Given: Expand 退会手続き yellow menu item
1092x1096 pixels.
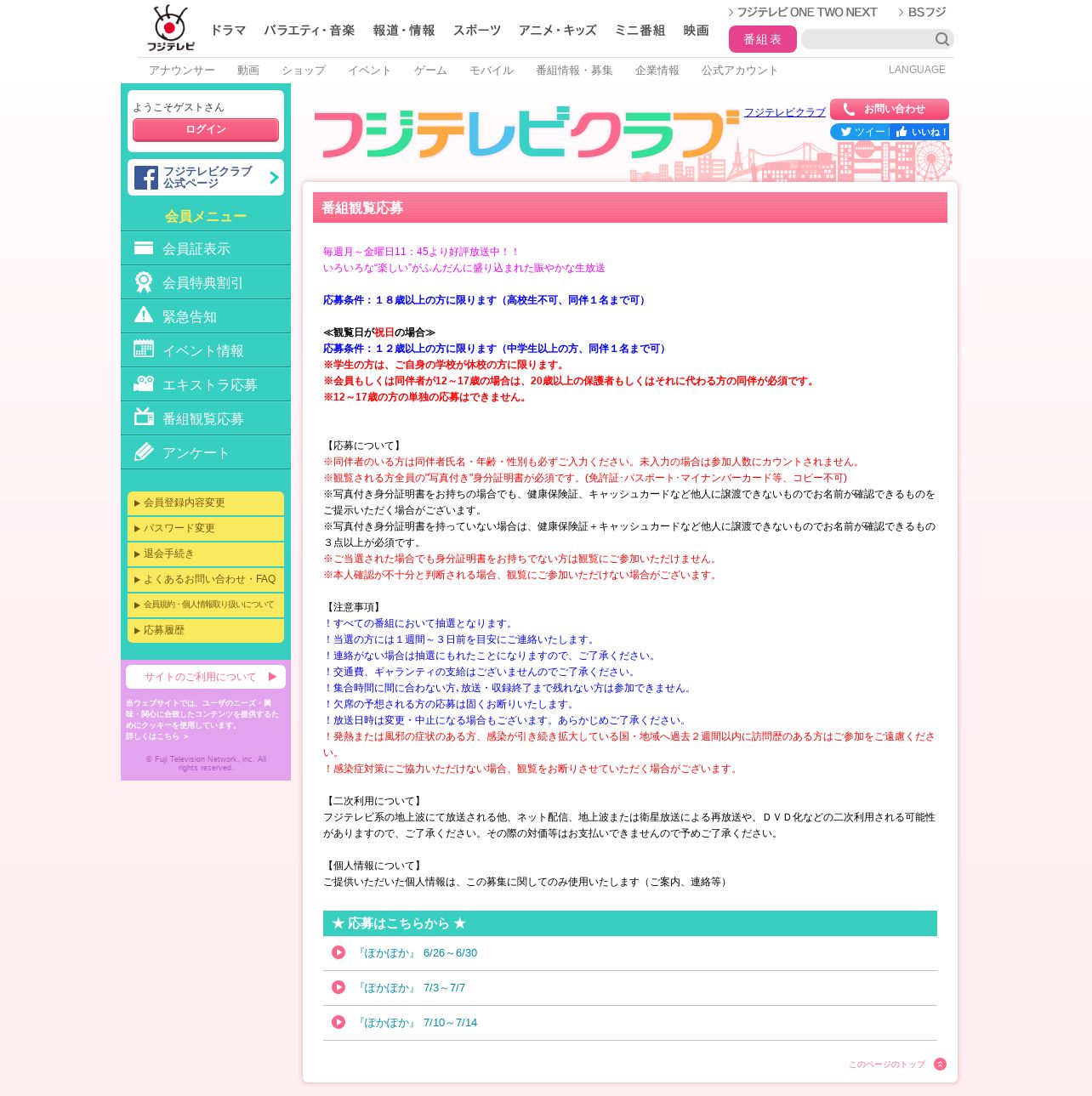Looking at the screenshot, I should [x=206, y=554].
